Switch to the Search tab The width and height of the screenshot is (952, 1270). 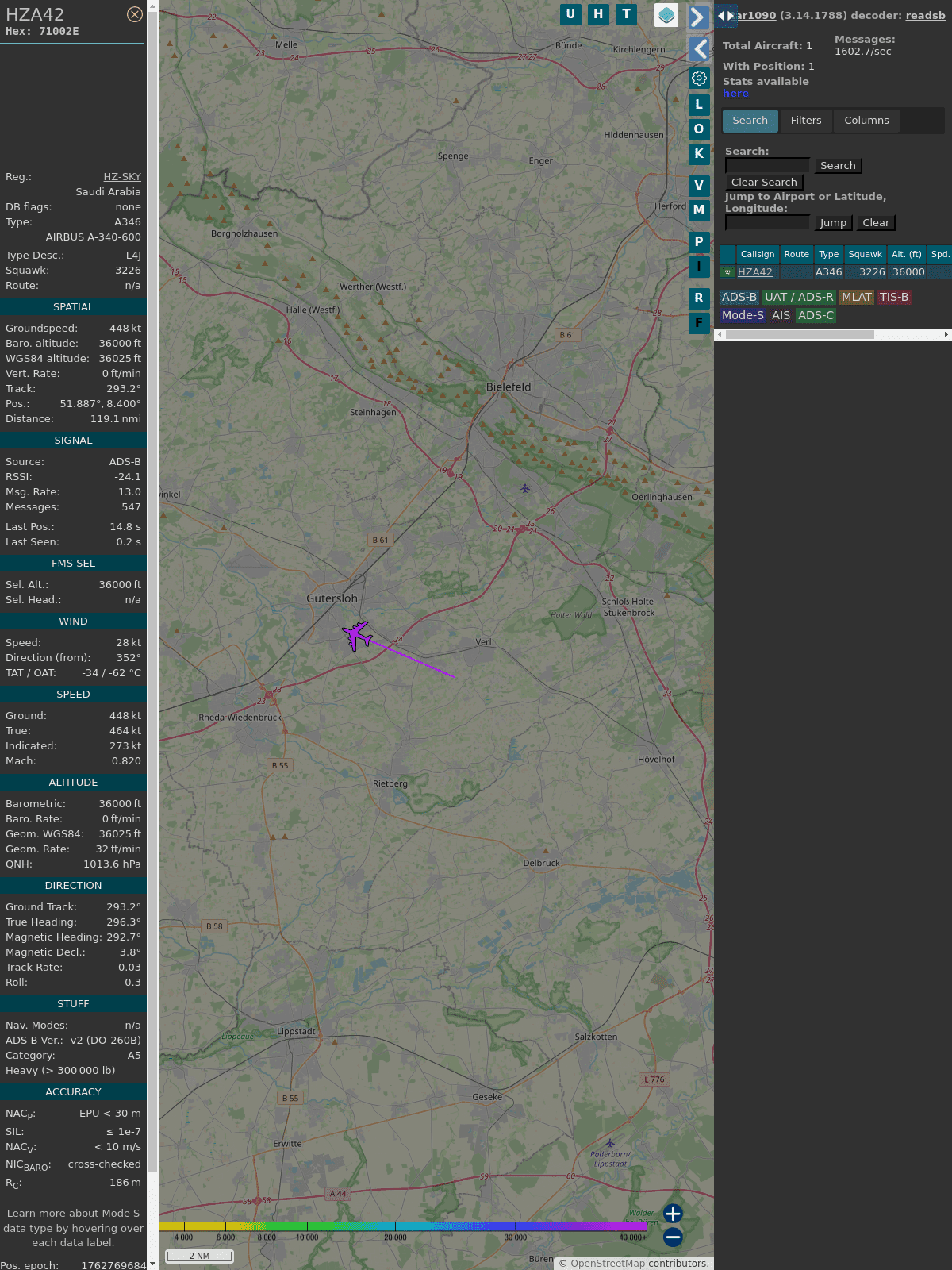(x=750, y=121)
